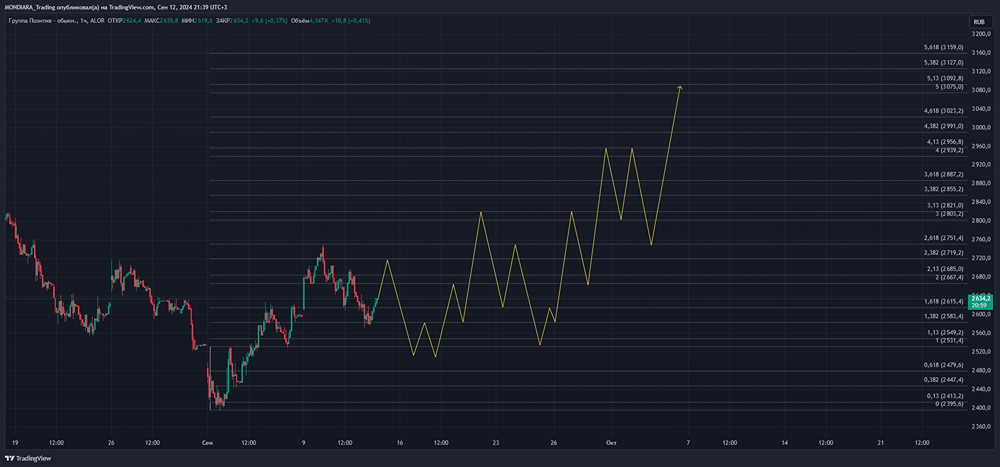The height and width of the screenshot is (467, 1000).
Task: Click the ЗАКР 2634,2 close value
Action: 232,21
